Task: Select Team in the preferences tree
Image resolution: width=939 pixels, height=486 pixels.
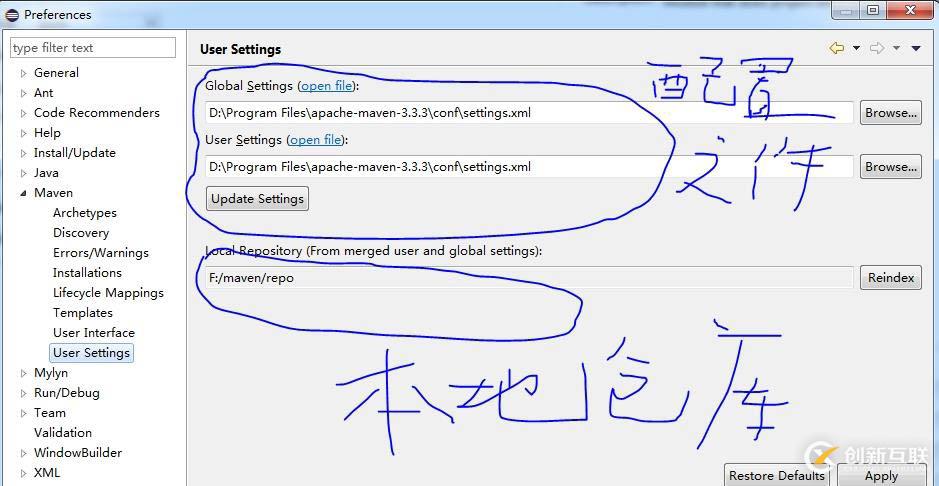Action: click(50, 412)
